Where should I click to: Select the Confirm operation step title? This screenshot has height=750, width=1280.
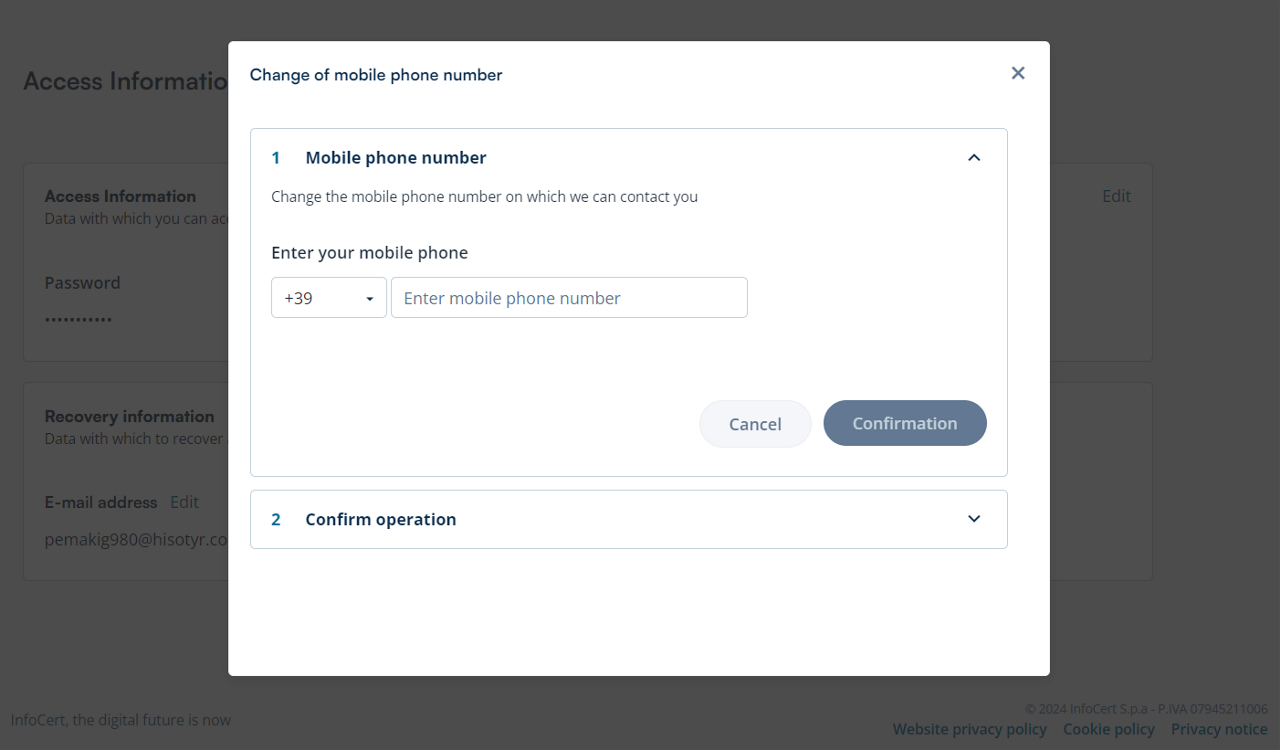click(x=381, y=519)
